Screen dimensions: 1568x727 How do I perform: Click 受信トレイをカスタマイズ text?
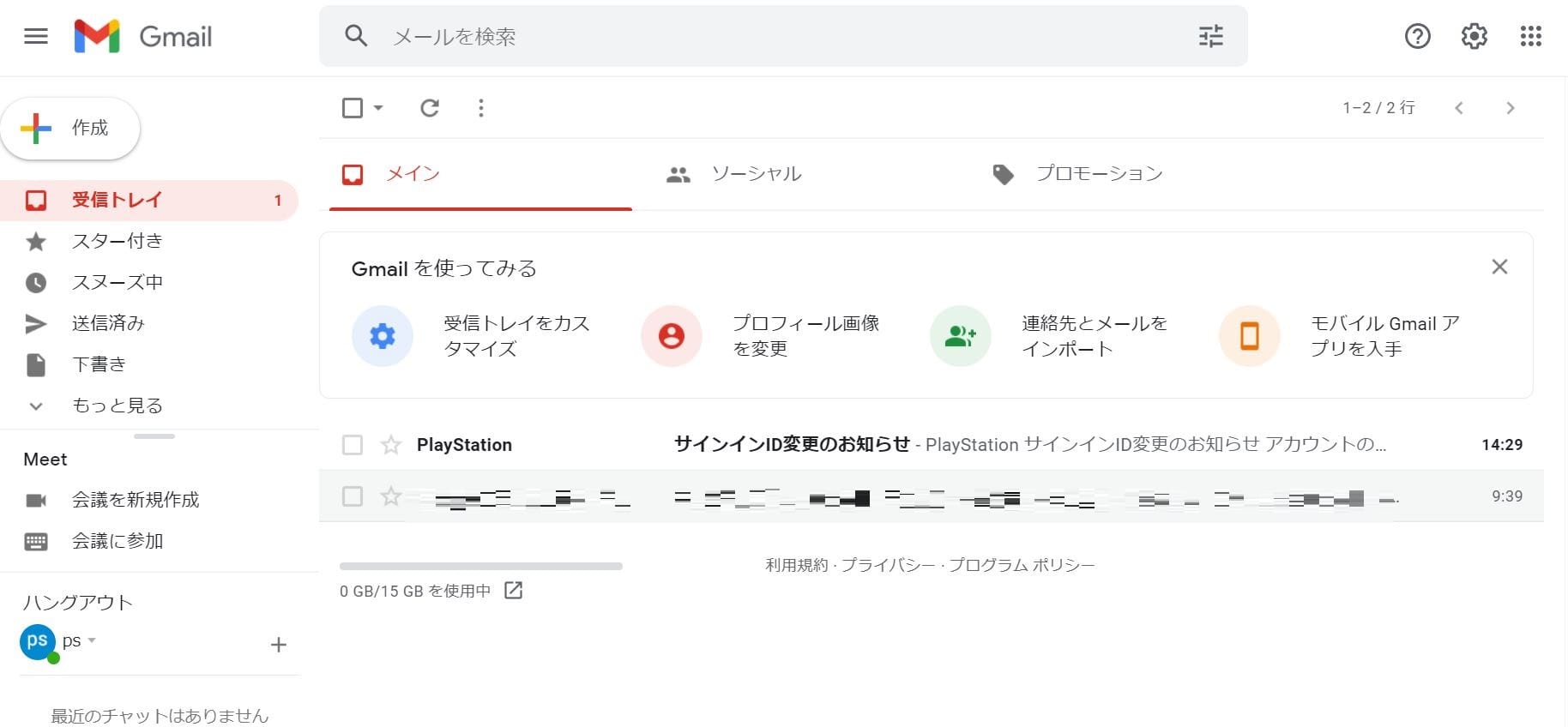click(x=516, y=336)
